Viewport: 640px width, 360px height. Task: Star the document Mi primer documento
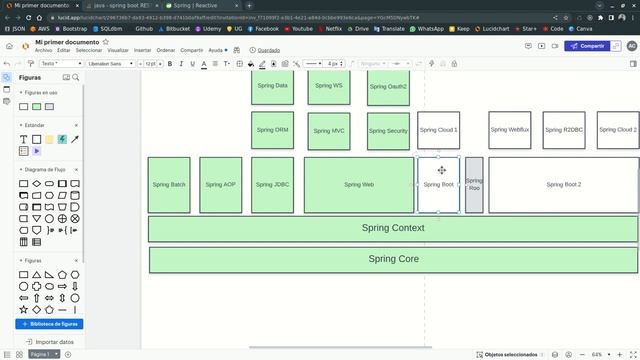tap(106, 42)
